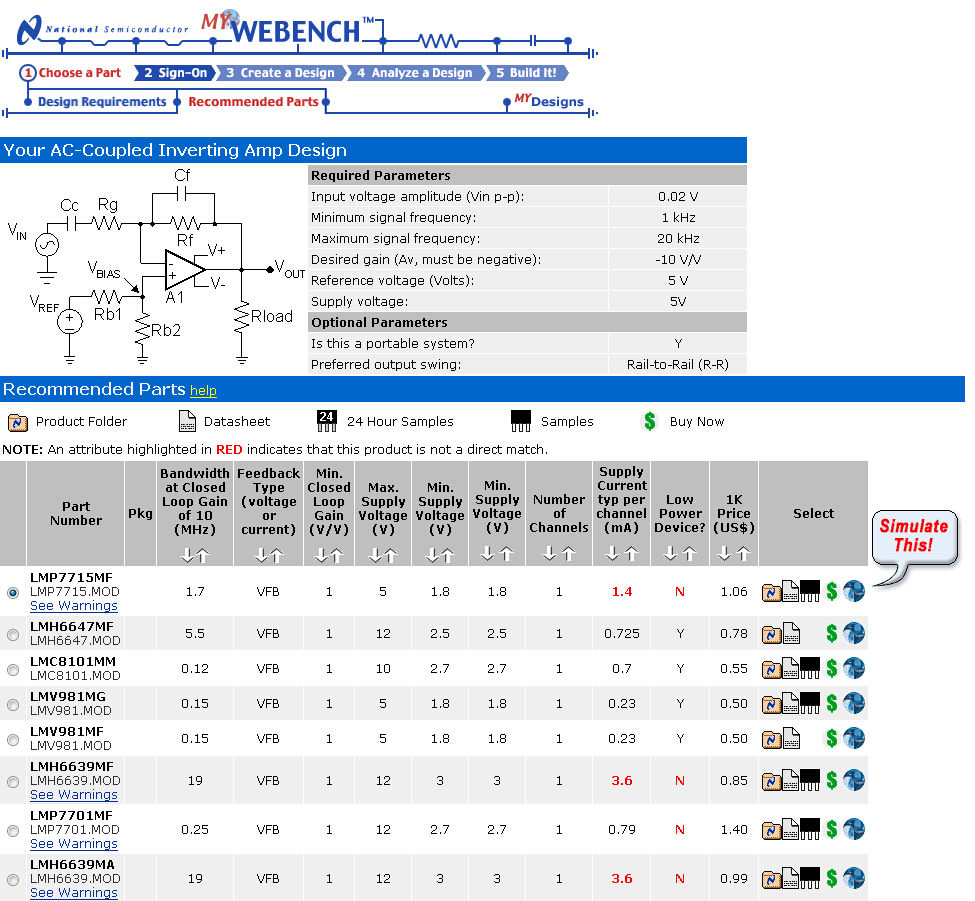Go to step 3 Create a Design
This screenshot has height=901, width=975.
tap(280, 73)
